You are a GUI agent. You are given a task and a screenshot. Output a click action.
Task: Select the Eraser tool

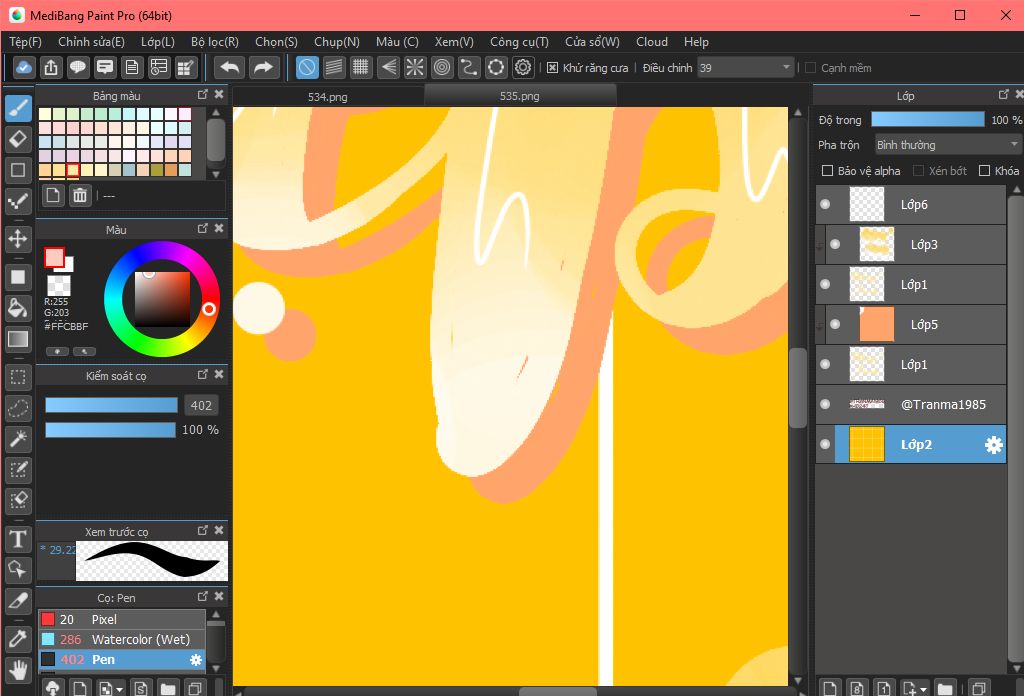18,139
